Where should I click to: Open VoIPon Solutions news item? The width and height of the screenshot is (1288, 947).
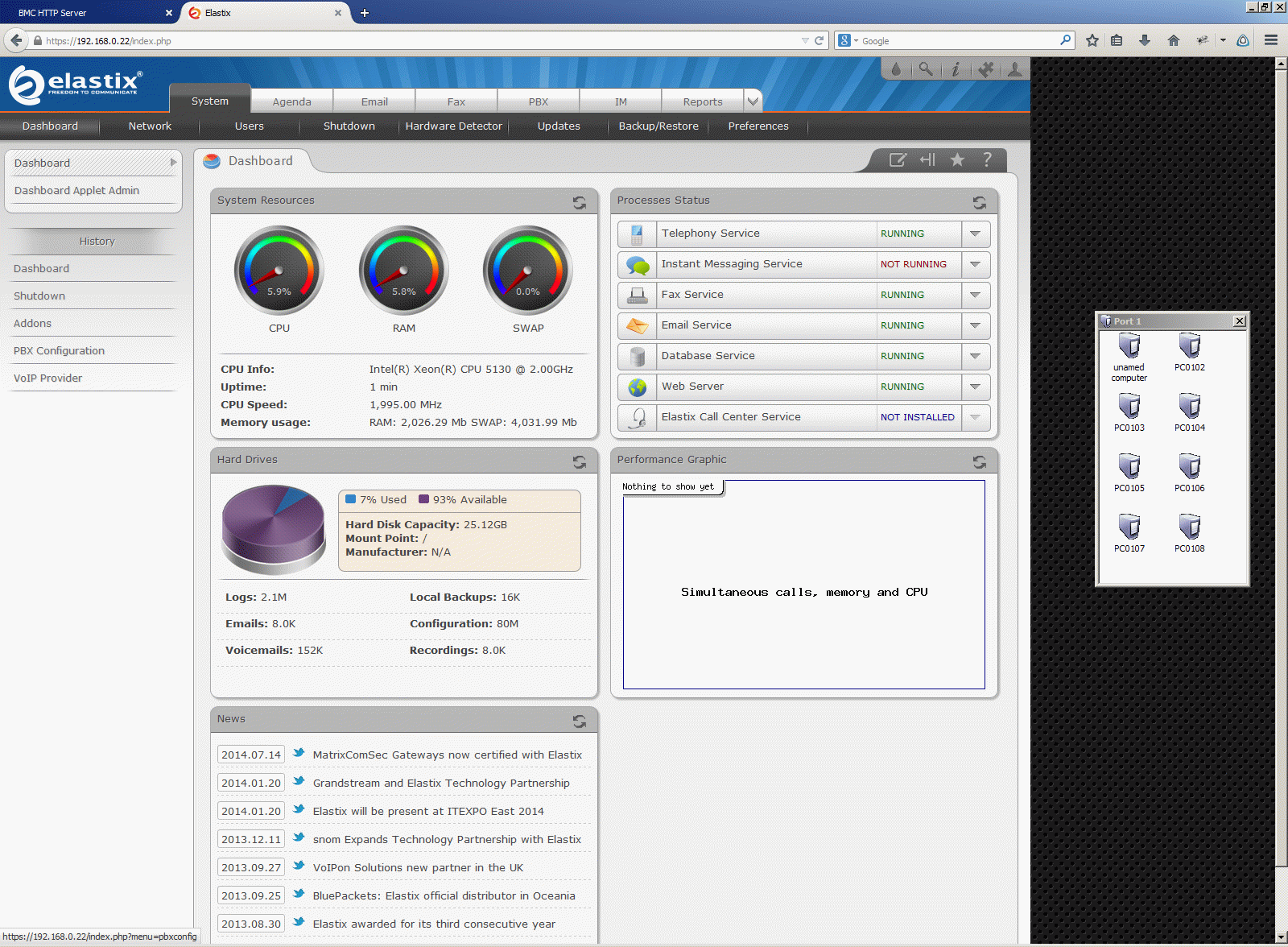click(x=418, y=868)
